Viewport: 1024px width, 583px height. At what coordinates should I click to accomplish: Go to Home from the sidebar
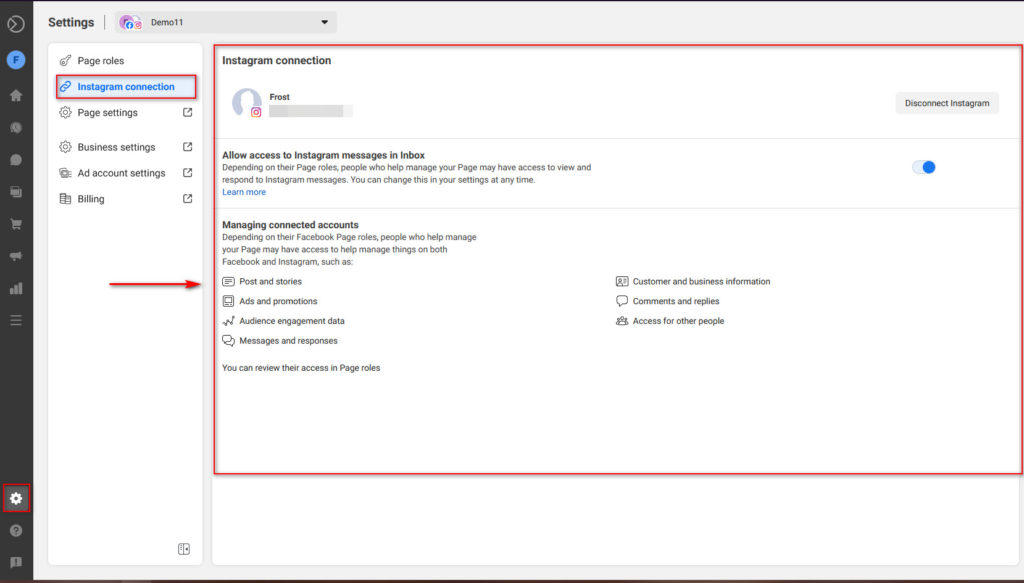[x=16, y=95]
